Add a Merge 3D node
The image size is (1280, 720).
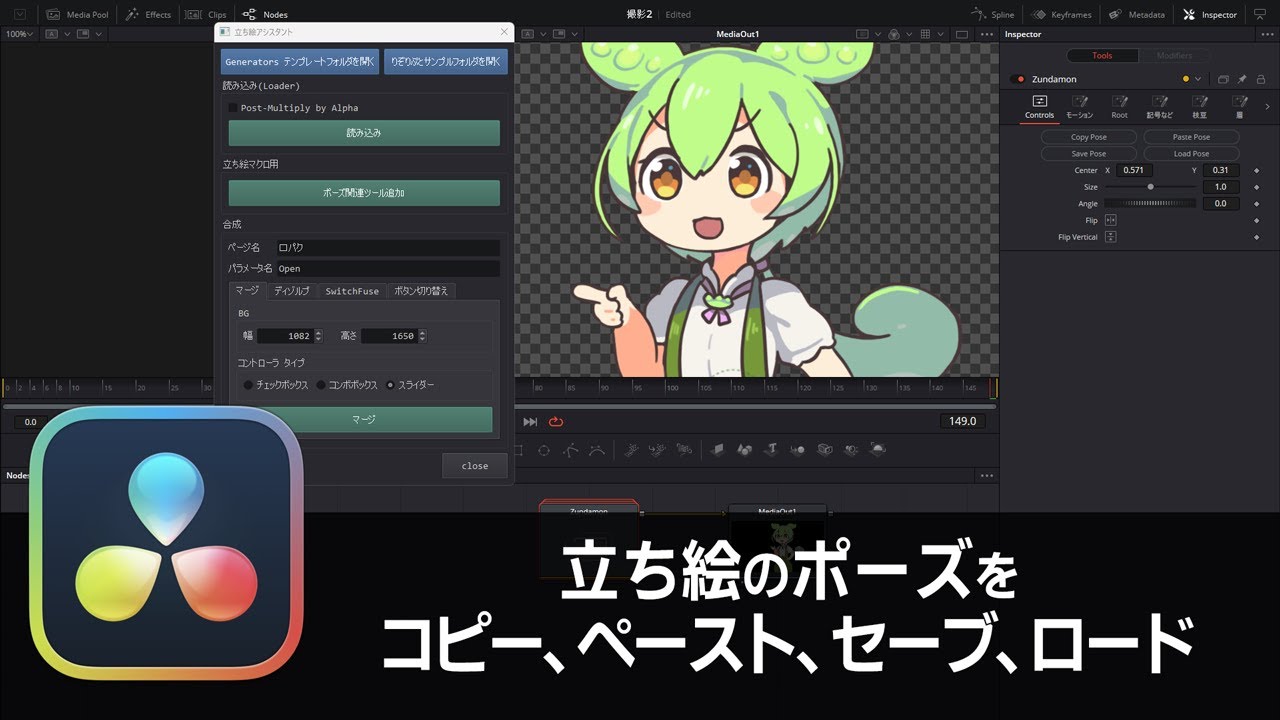(797, 450)
